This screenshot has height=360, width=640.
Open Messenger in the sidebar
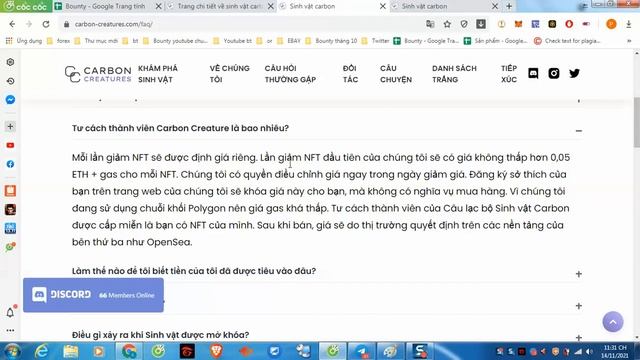pos(10,100)
